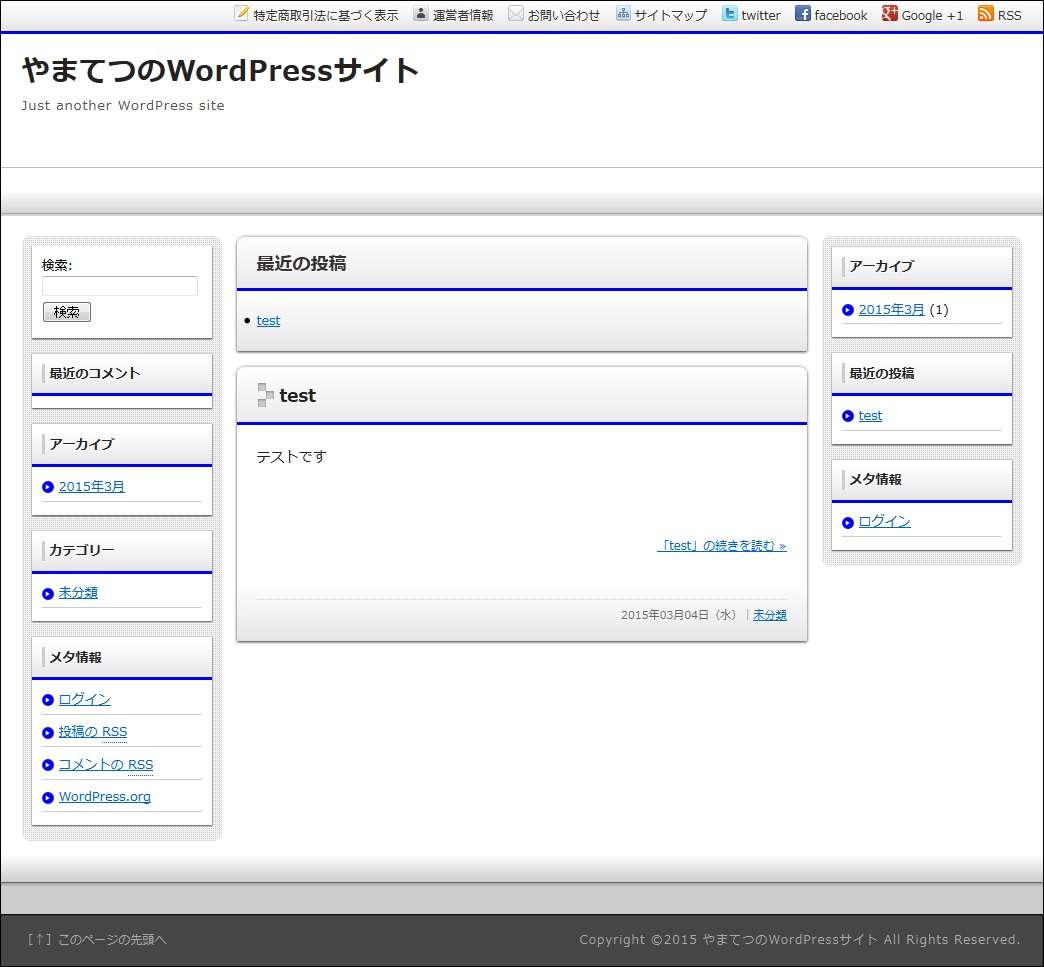Screen dimensions: 1044x967
Task: Click the icon beside test post title
Action: click(266, 395)
